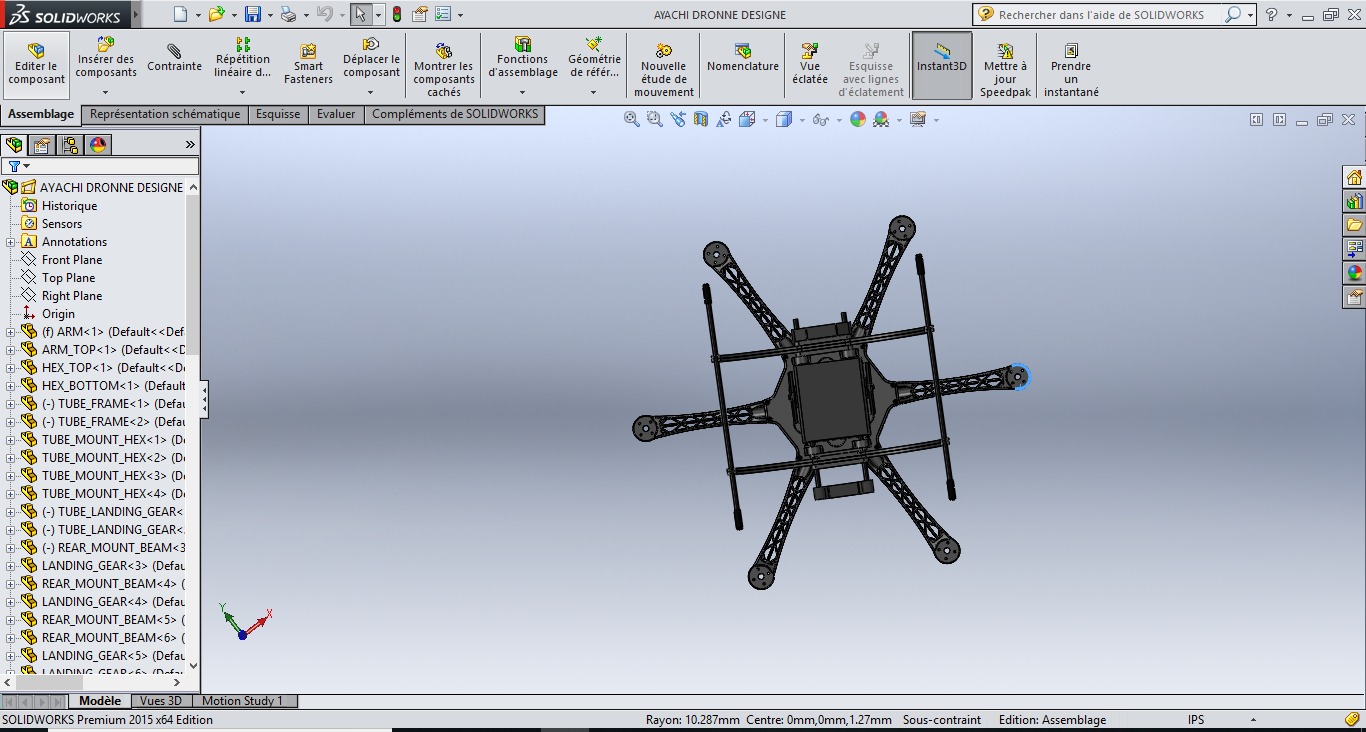Select the Contrainte mate tool

(174, 58)
